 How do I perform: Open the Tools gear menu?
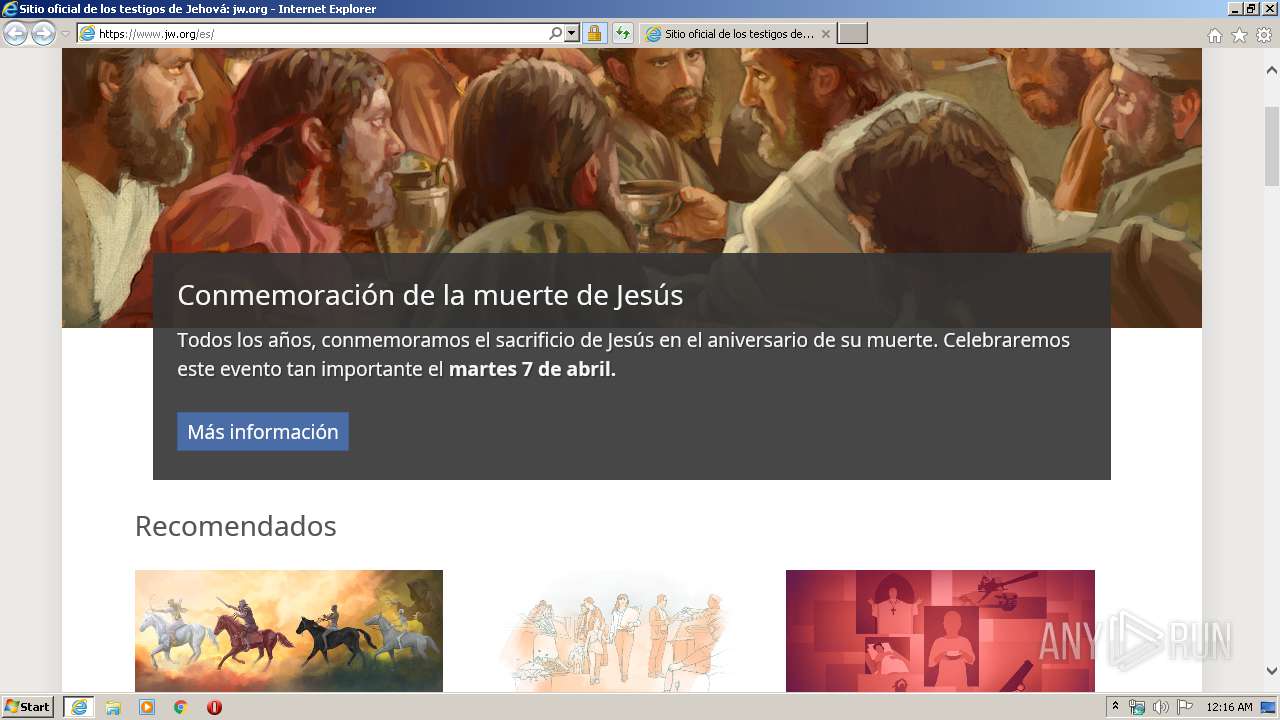coord(1264,35)
